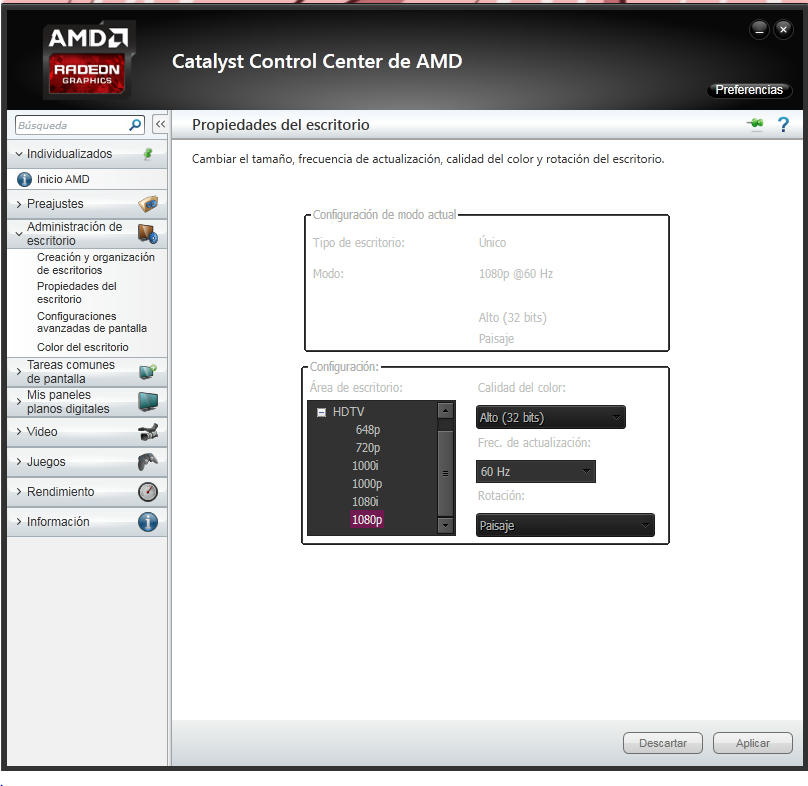The width and height of the screenshot is (808, 786).
Task: Expand the Información section
Action: click(19, 522)
